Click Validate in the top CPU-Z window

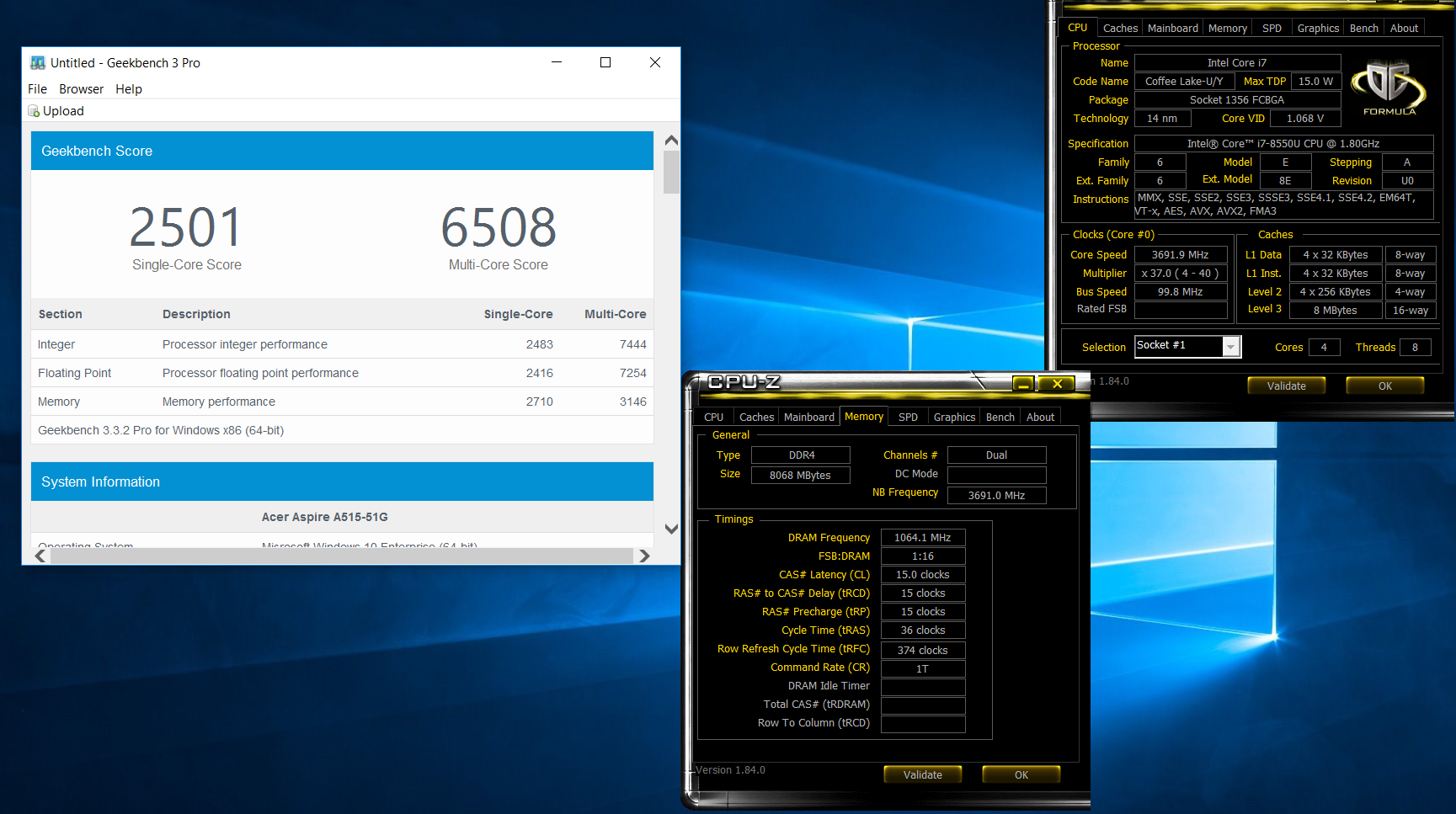[x=1287, y=386]
